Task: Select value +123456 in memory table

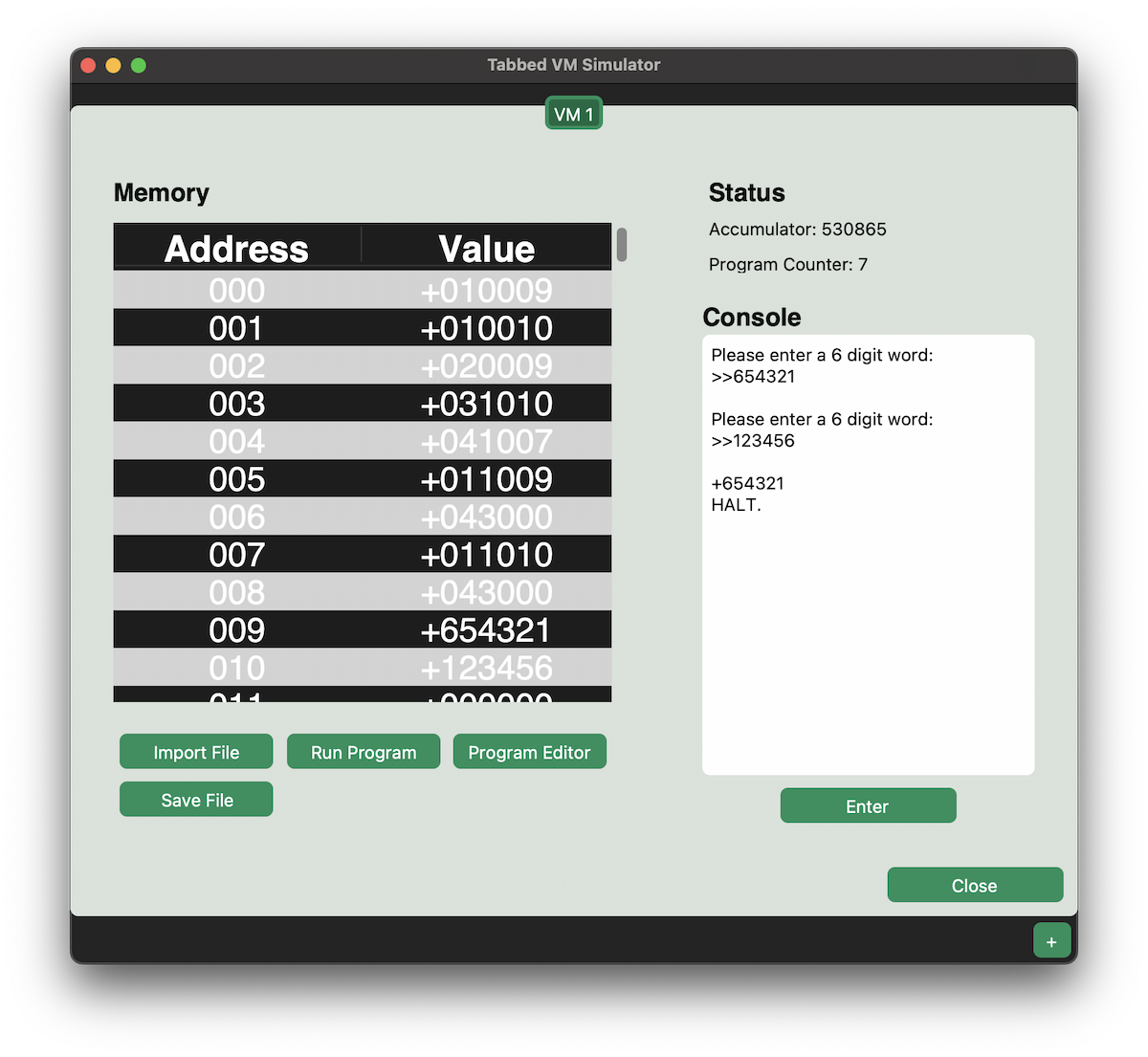Action: tap(487, 668)
